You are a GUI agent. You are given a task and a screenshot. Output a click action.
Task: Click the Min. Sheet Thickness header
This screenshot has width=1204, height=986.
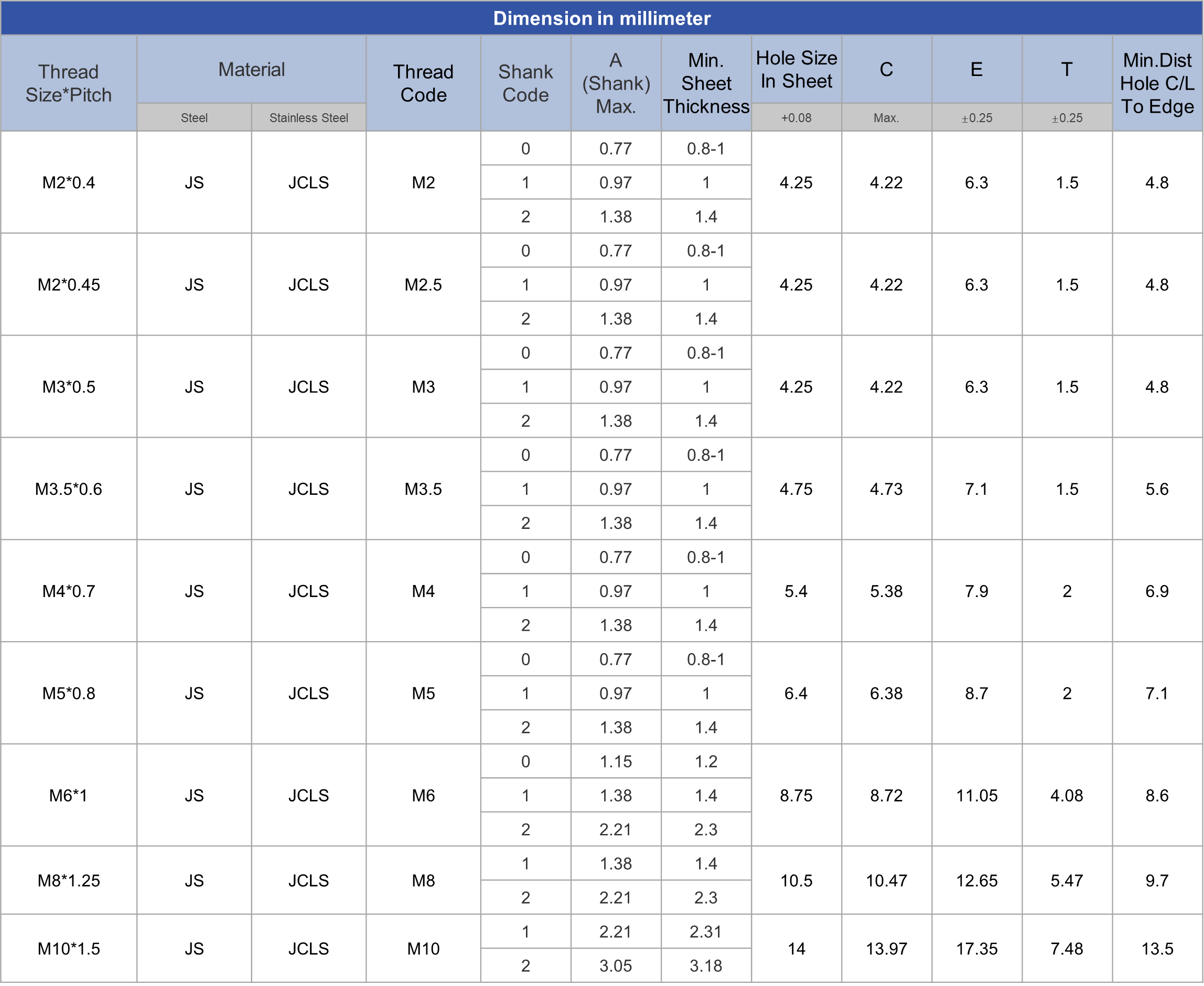tap(706, 83)
